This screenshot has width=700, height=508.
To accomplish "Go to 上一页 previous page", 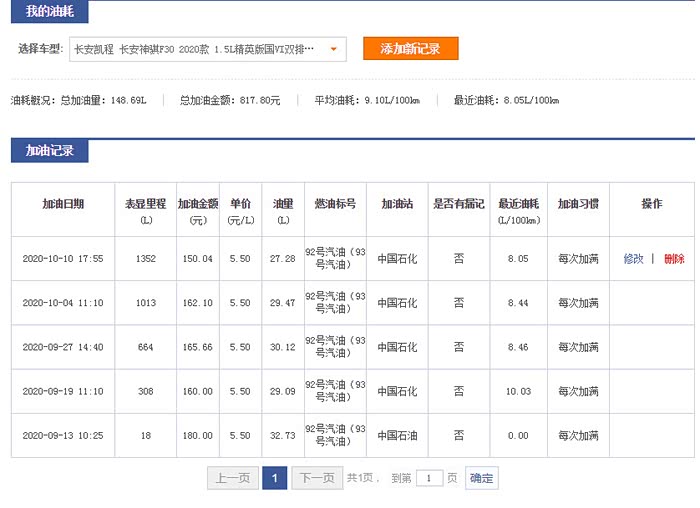I will [232, 478].
